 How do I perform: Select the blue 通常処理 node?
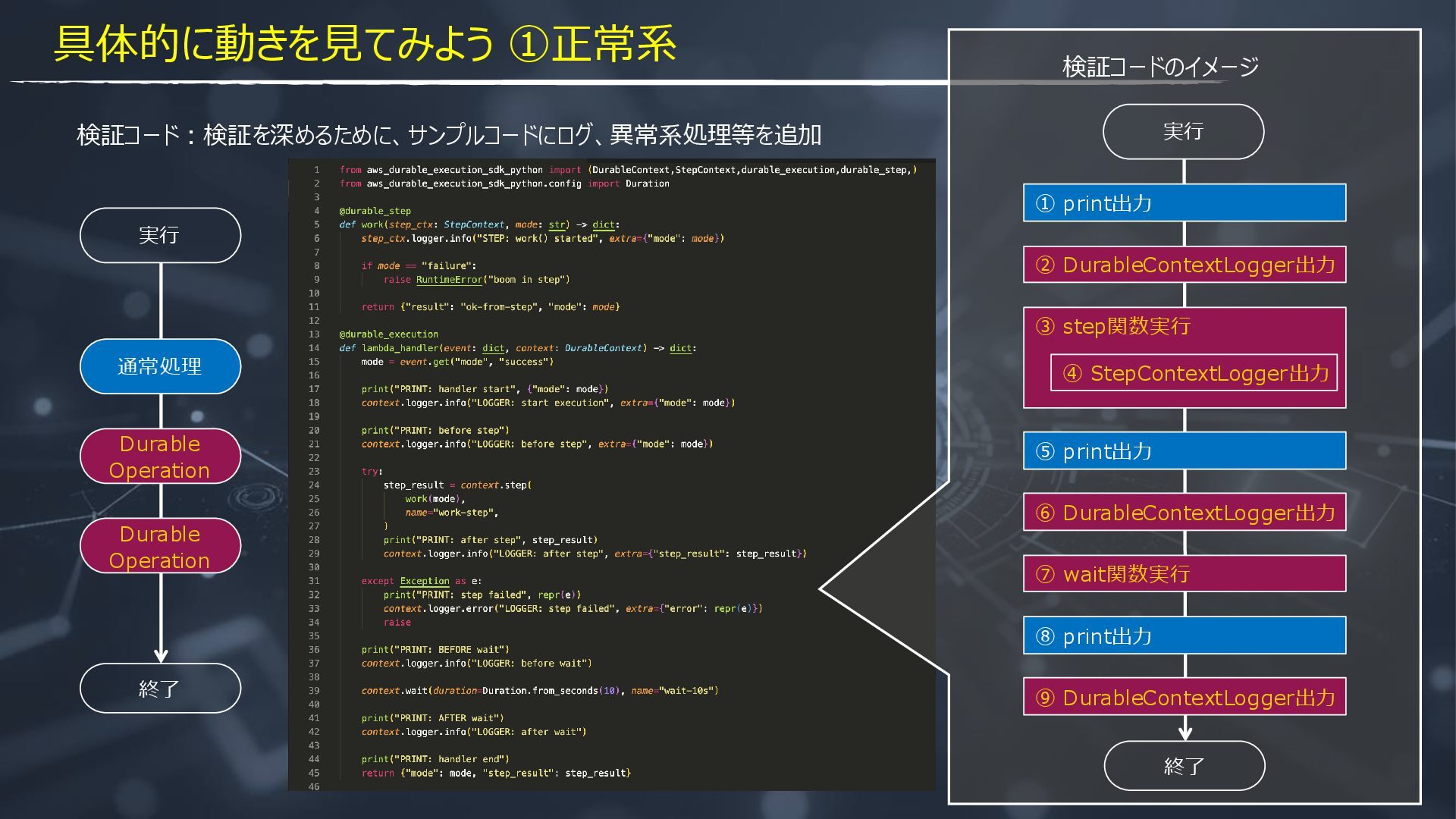coord(160,366)
